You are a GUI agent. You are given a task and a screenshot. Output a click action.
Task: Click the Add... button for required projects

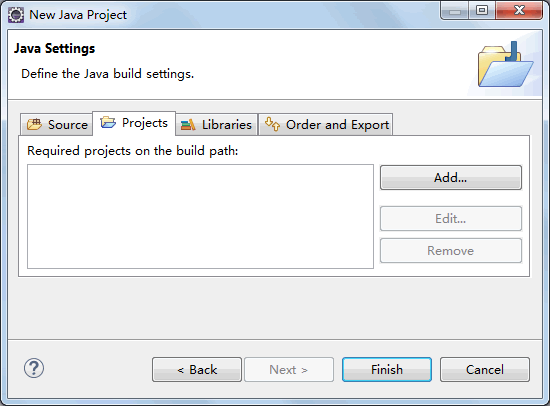(x=451, y=178)
